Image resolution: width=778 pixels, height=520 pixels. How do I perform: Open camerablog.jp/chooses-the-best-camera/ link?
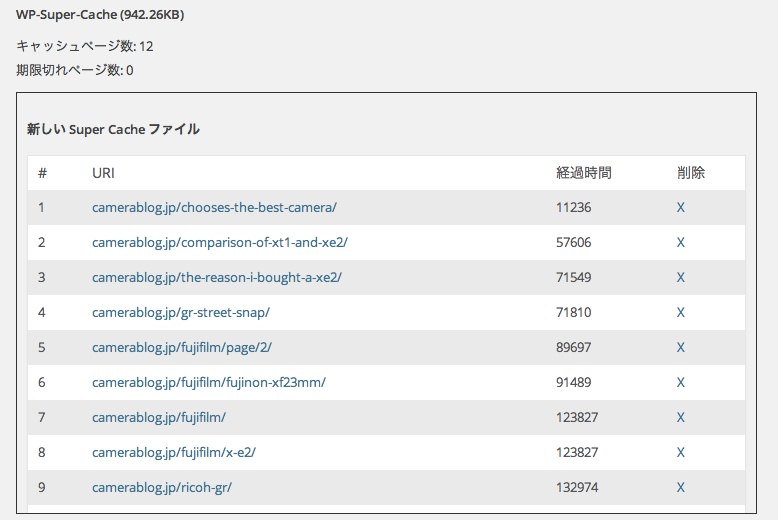[x=214, y=207]
